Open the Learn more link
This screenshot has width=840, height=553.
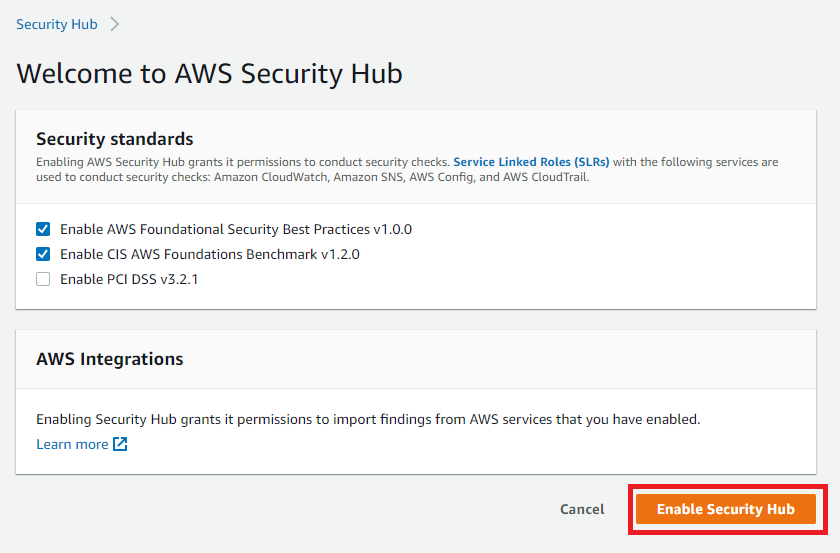(x=72, y=444)
